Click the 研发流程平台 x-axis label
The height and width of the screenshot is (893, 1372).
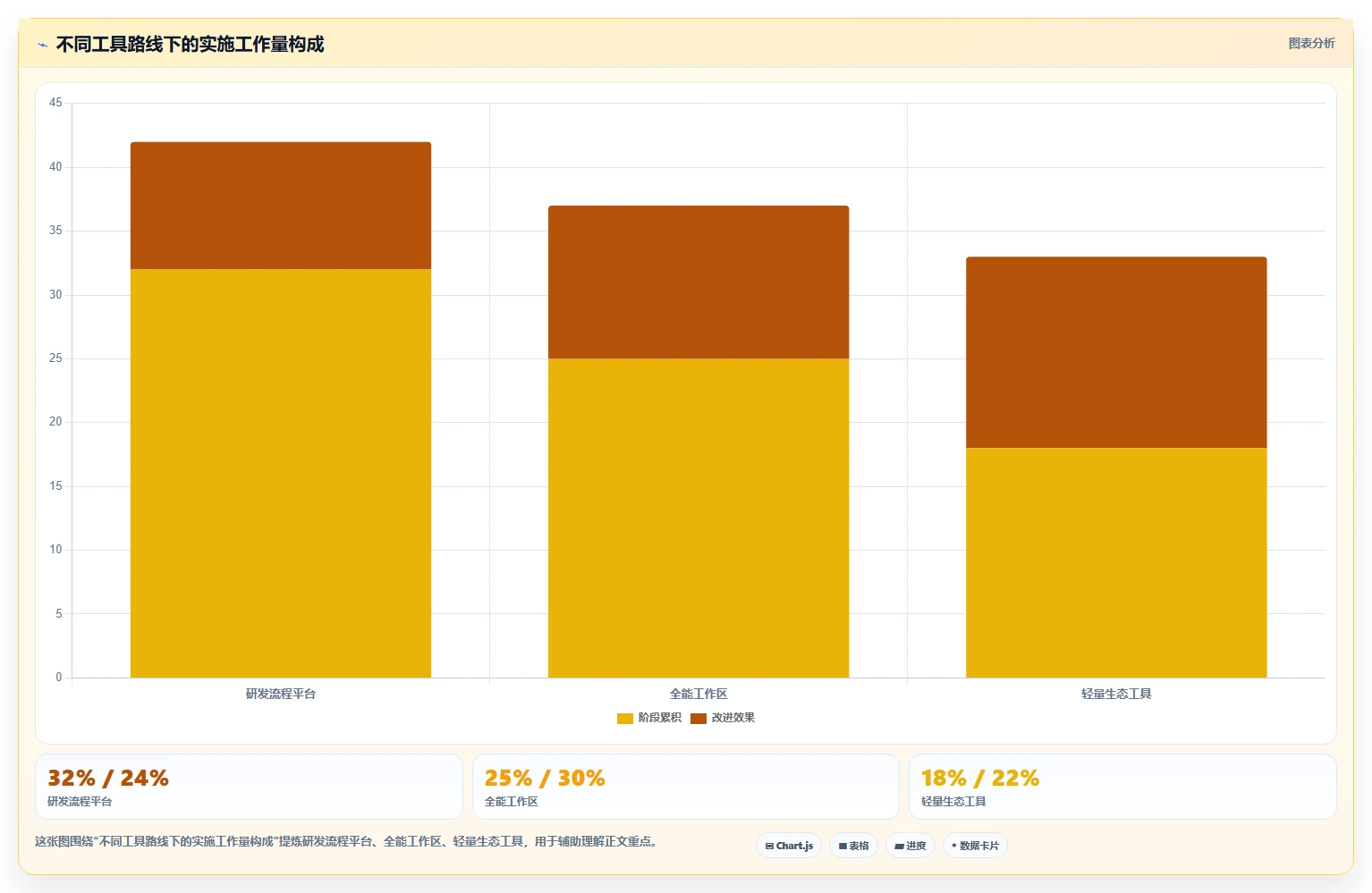pyautogui.click(x=281, y=694)
